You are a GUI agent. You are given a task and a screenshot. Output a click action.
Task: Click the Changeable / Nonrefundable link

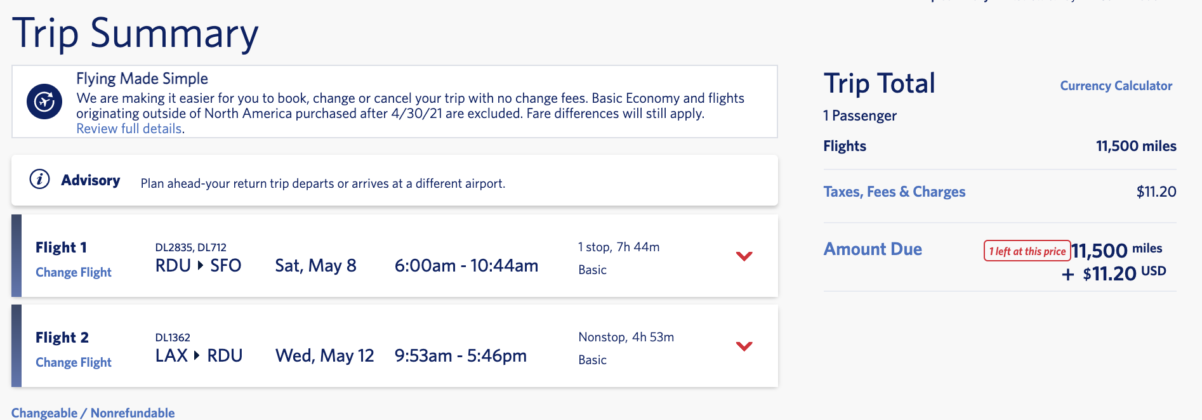(x=93, y=413)
